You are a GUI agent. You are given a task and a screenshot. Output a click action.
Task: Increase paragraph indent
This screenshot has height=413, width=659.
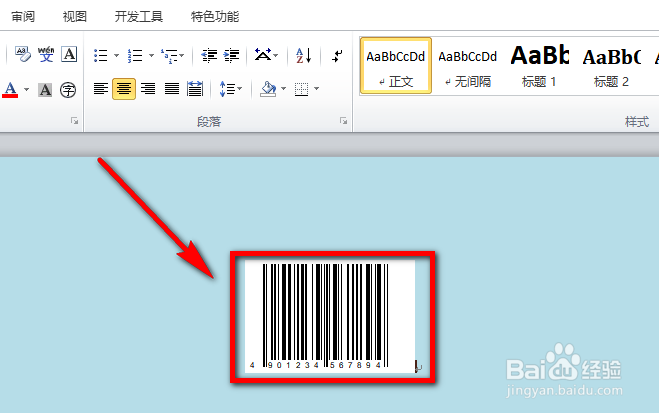tap(231, 55)
